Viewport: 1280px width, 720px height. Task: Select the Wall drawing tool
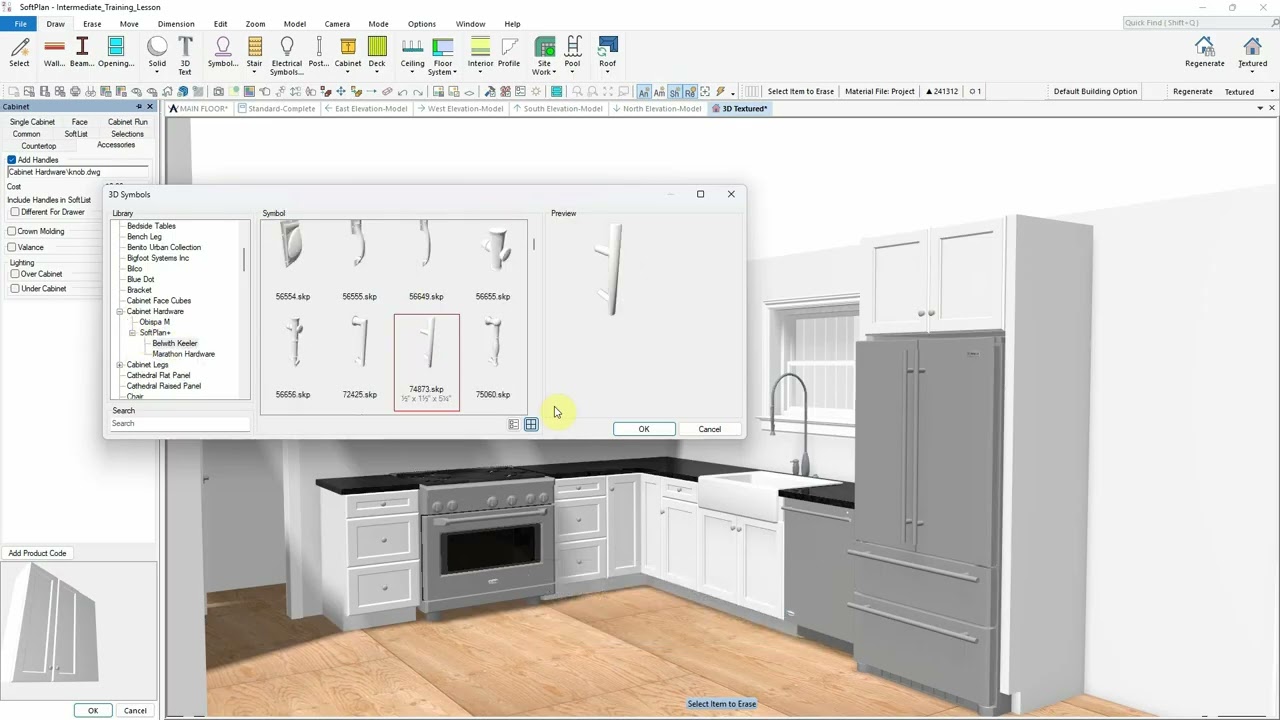click(x=54, y=53)
